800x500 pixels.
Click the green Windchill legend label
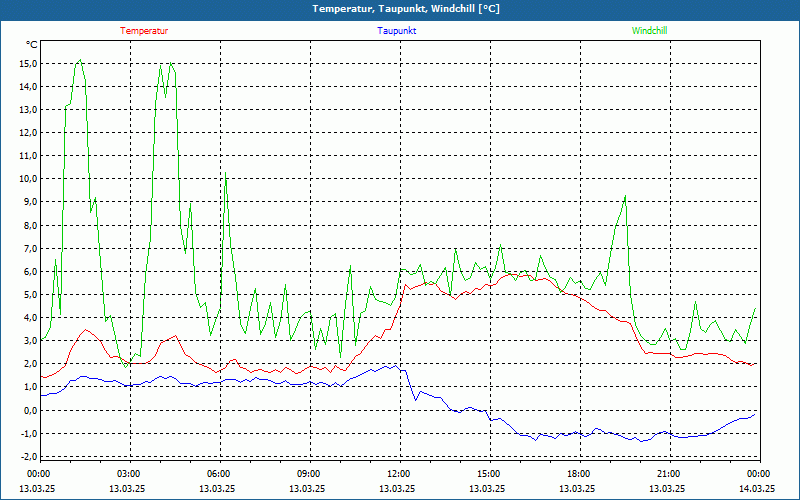point(649,31)
